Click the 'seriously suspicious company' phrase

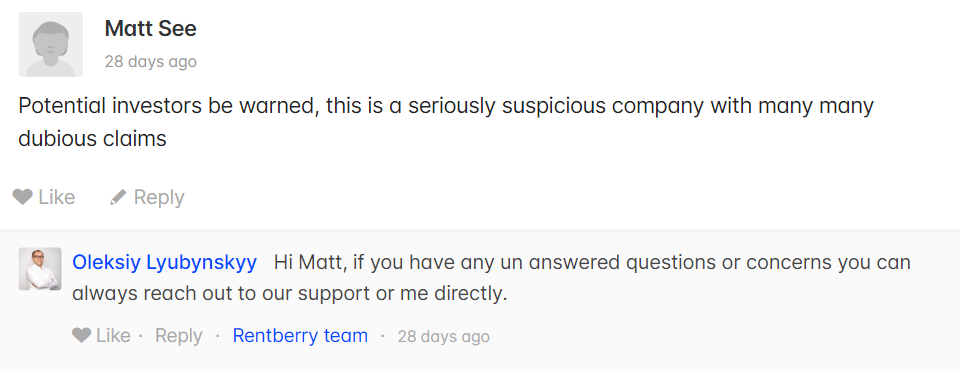tap(556, 106)
